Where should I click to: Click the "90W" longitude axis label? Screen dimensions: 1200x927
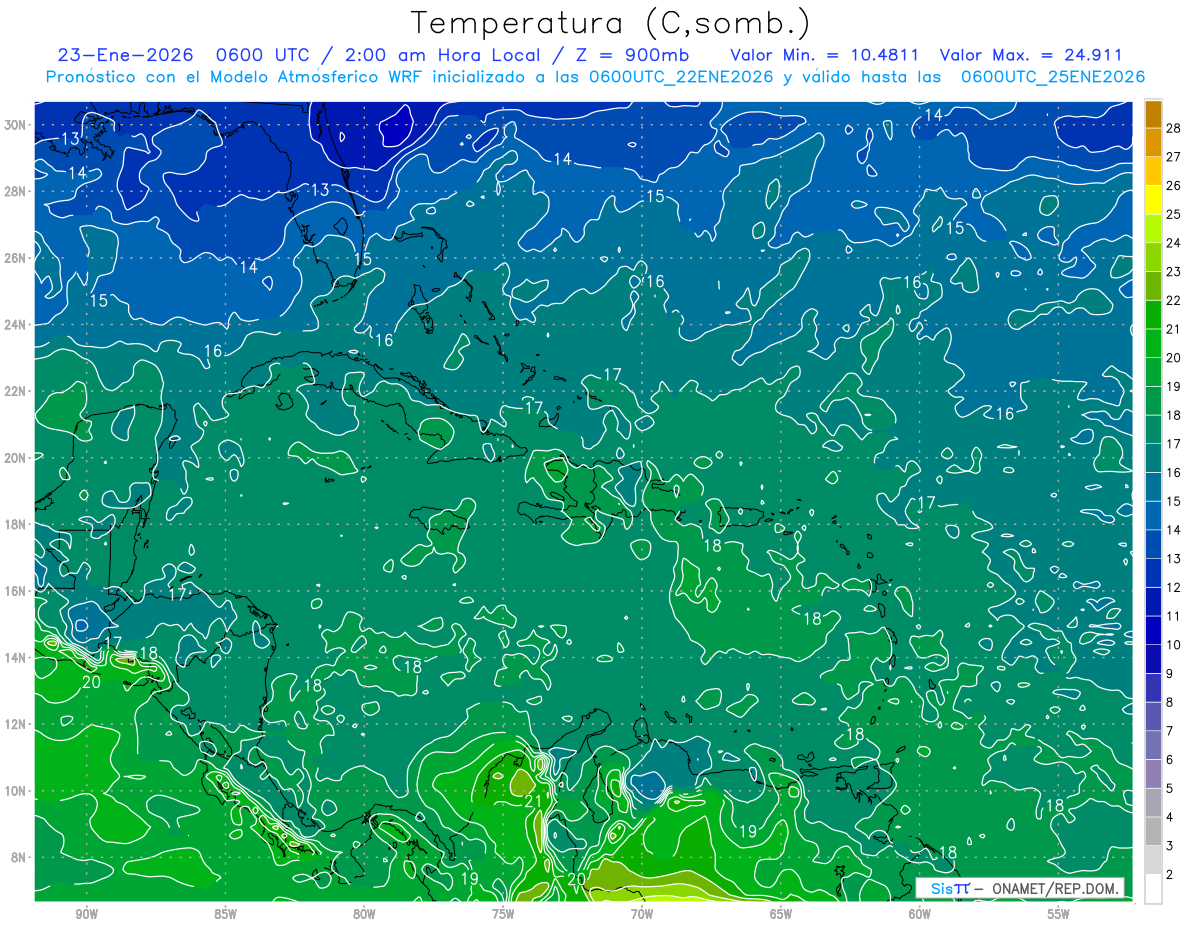(x=86, y=914)
